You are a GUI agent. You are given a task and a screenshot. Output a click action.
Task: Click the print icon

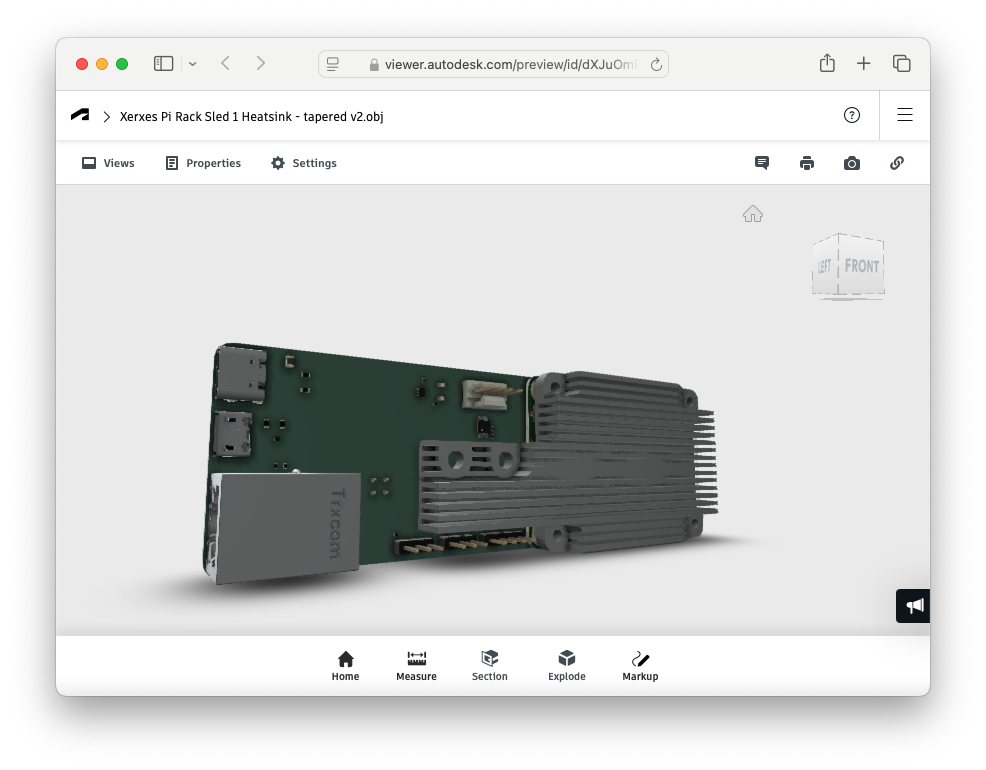tap(807, 163)
